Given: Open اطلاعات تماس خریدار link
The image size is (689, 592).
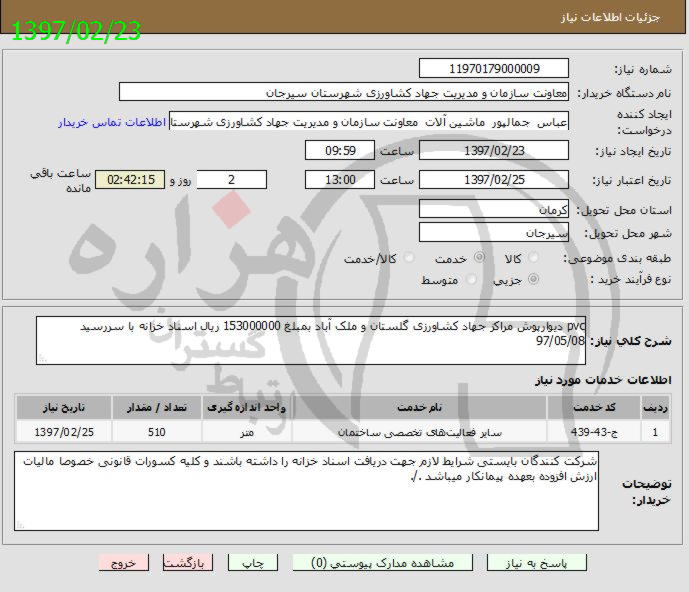Looking at the screenshot, I should pyautogui.click(x=112, y=122).
